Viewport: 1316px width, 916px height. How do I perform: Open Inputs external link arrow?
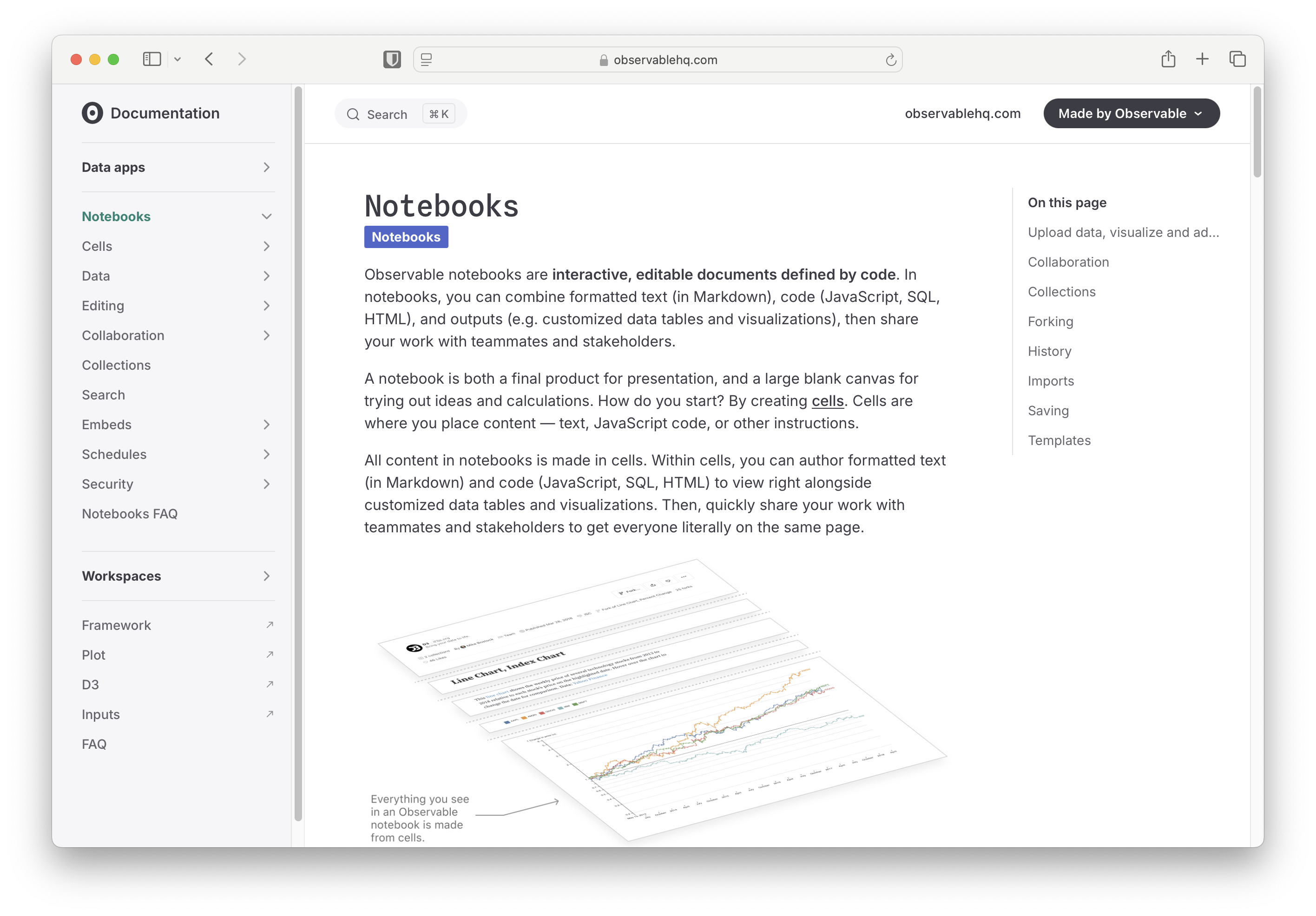coord(270,714)
